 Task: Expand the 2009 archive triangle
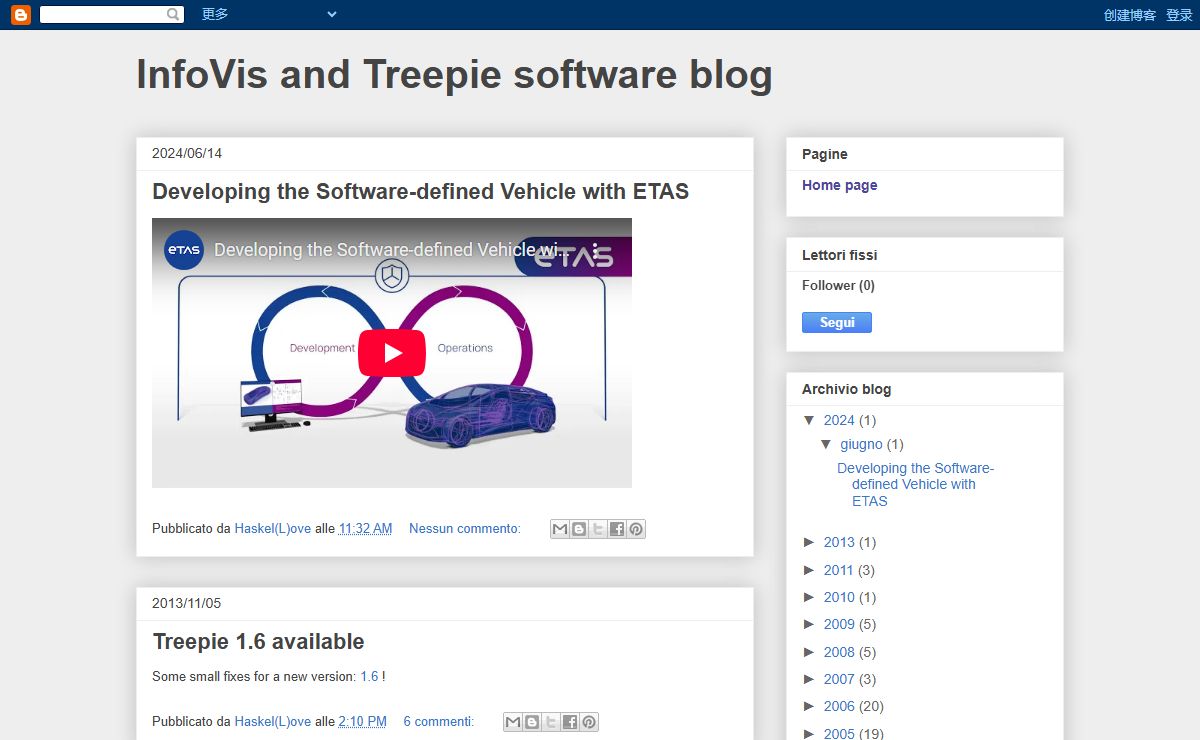click(x=810, y=624)
